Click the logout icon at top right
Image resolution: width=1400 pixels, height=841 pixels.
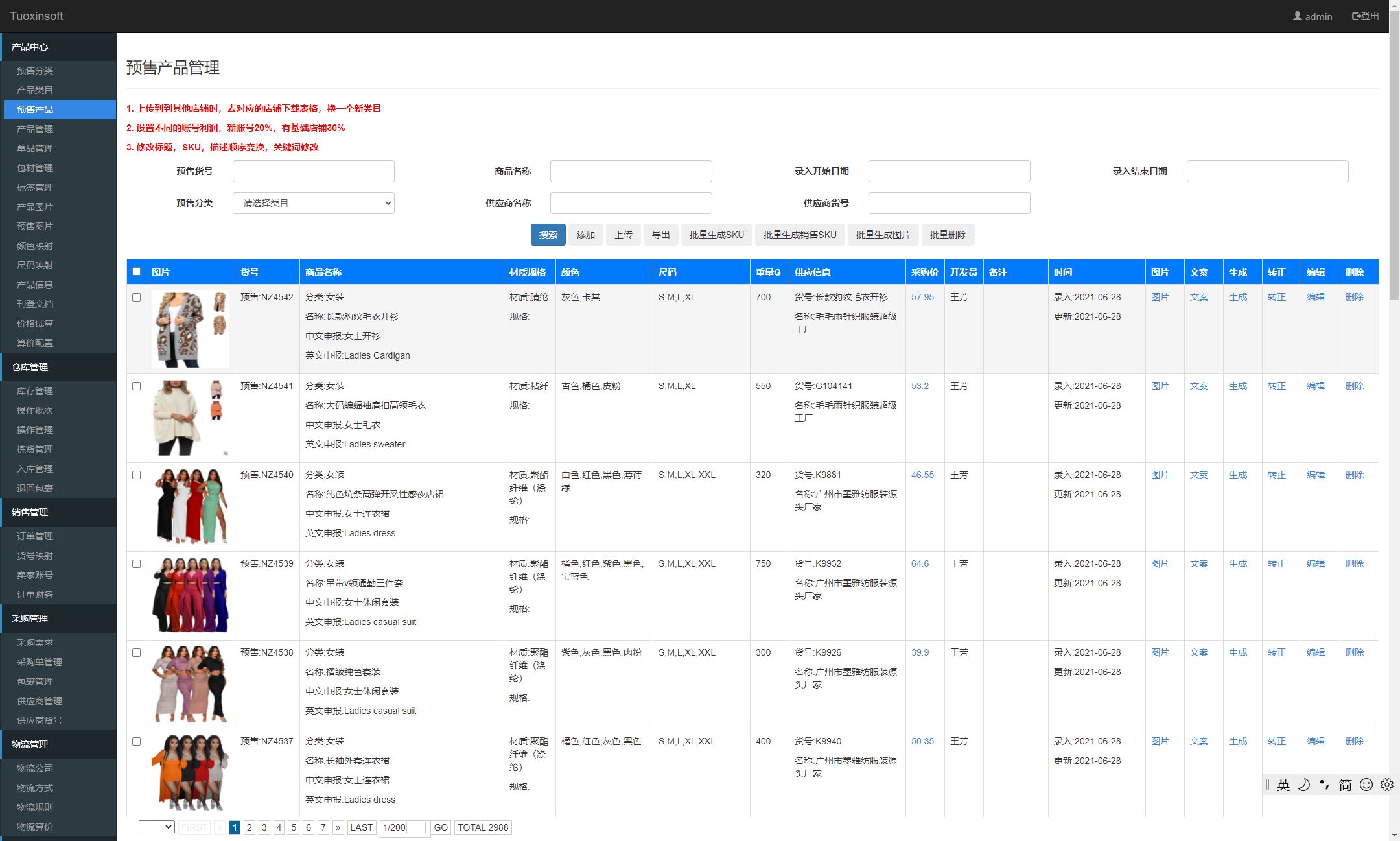pos(1357,16)
